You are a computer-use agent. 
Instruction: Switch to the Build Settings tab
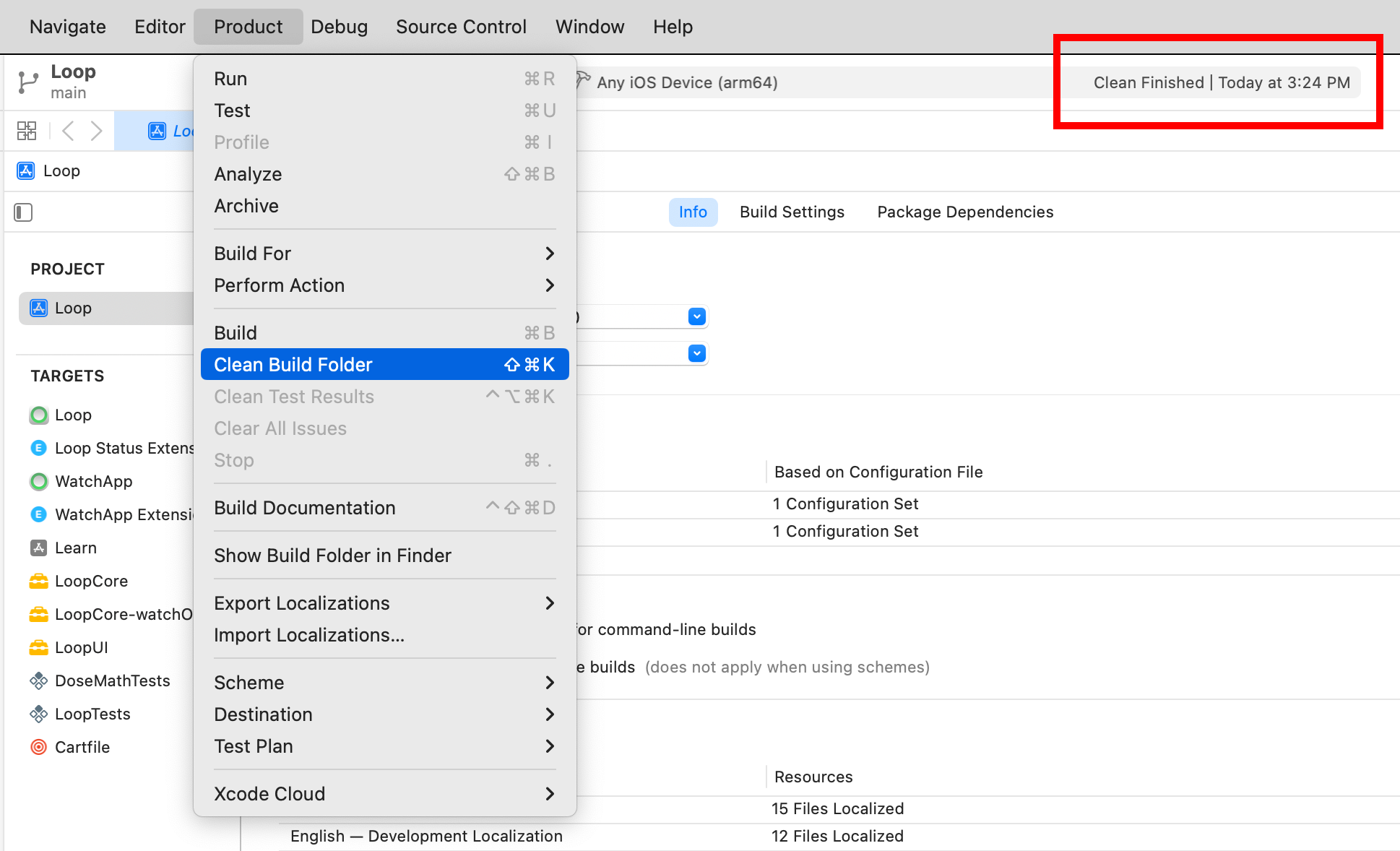pos(792,212)
